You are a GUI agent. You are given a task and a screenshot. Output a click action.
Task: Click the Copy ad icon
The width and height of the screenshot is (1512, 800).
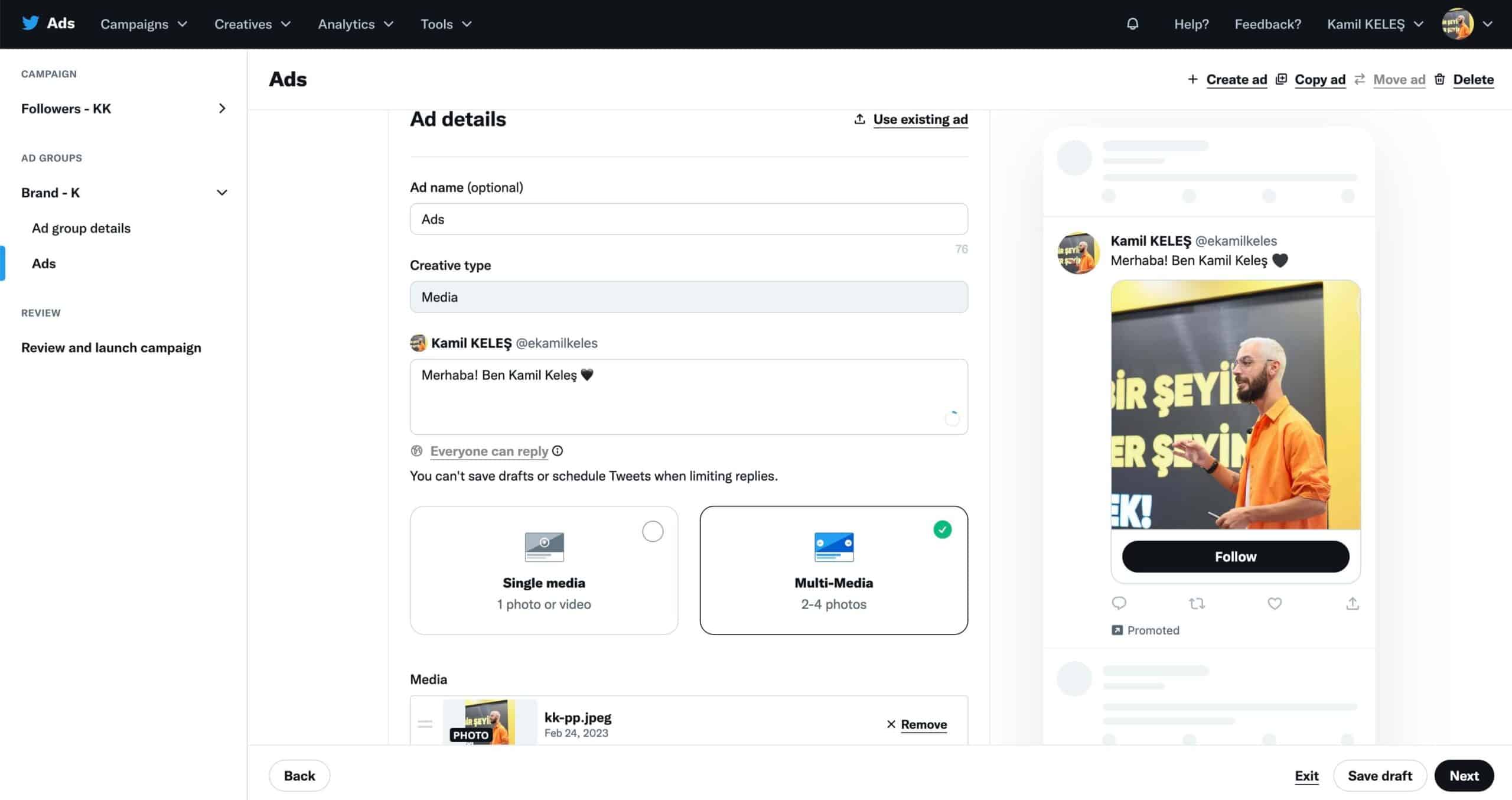pos(1282,79)
